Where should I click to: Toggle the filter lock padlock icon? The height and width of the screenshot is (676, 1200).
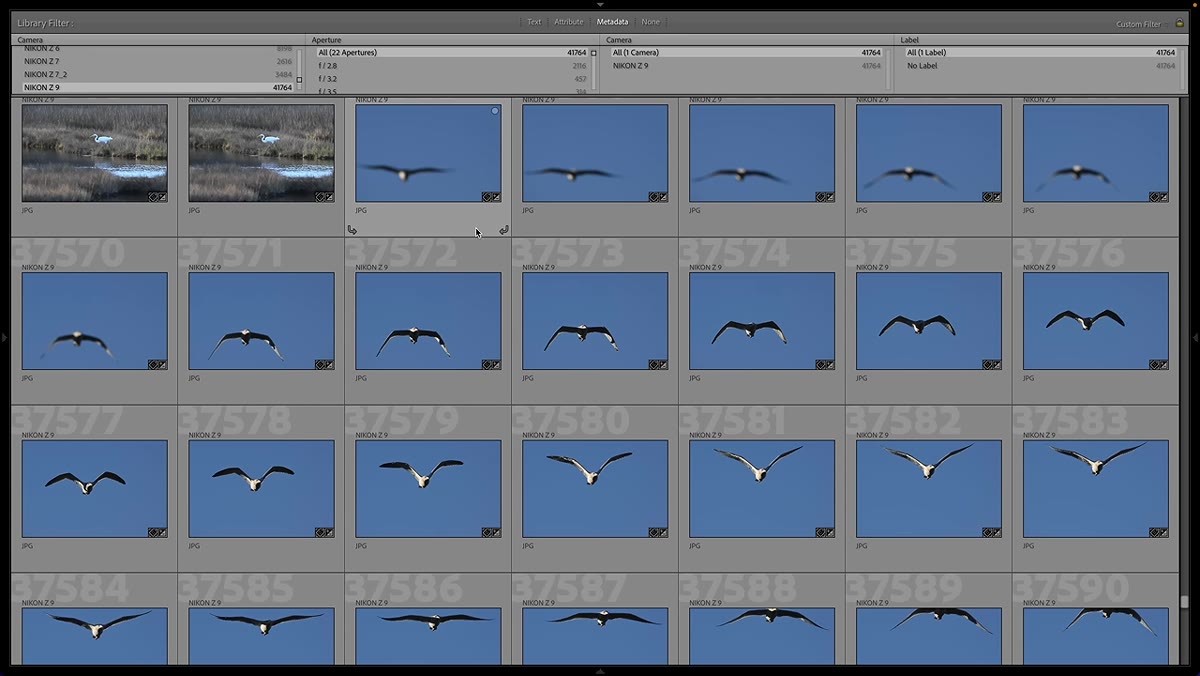point(1180,23)
